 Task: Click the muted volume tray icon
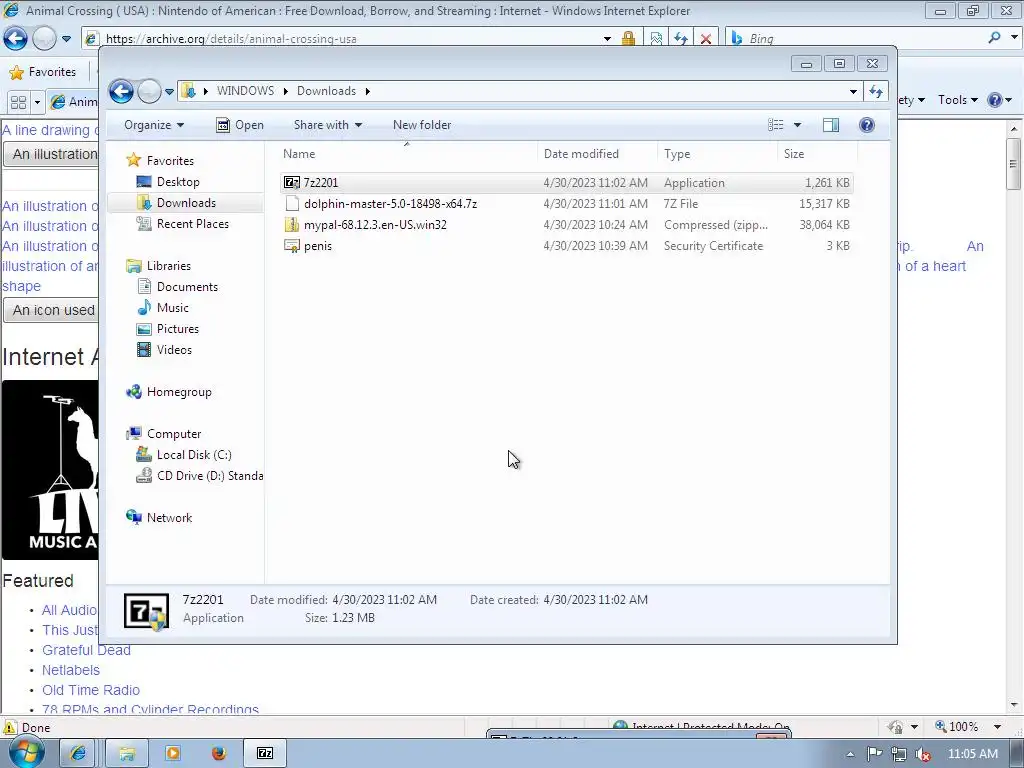pyautogui.click(x=923, y=754)
